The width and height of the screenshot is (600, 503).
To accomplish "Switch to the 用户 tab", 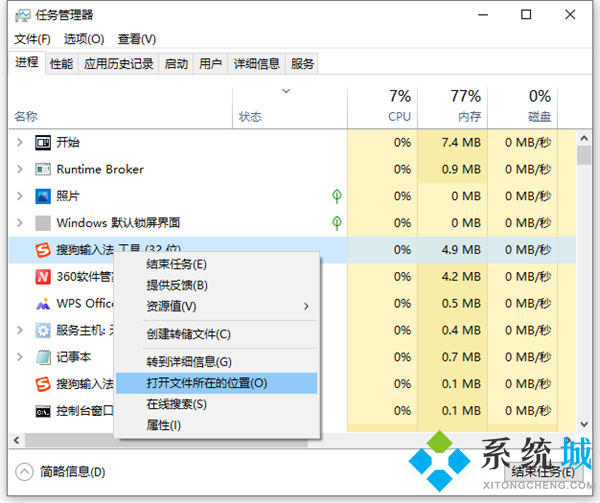I will click(x=210, y=63).
